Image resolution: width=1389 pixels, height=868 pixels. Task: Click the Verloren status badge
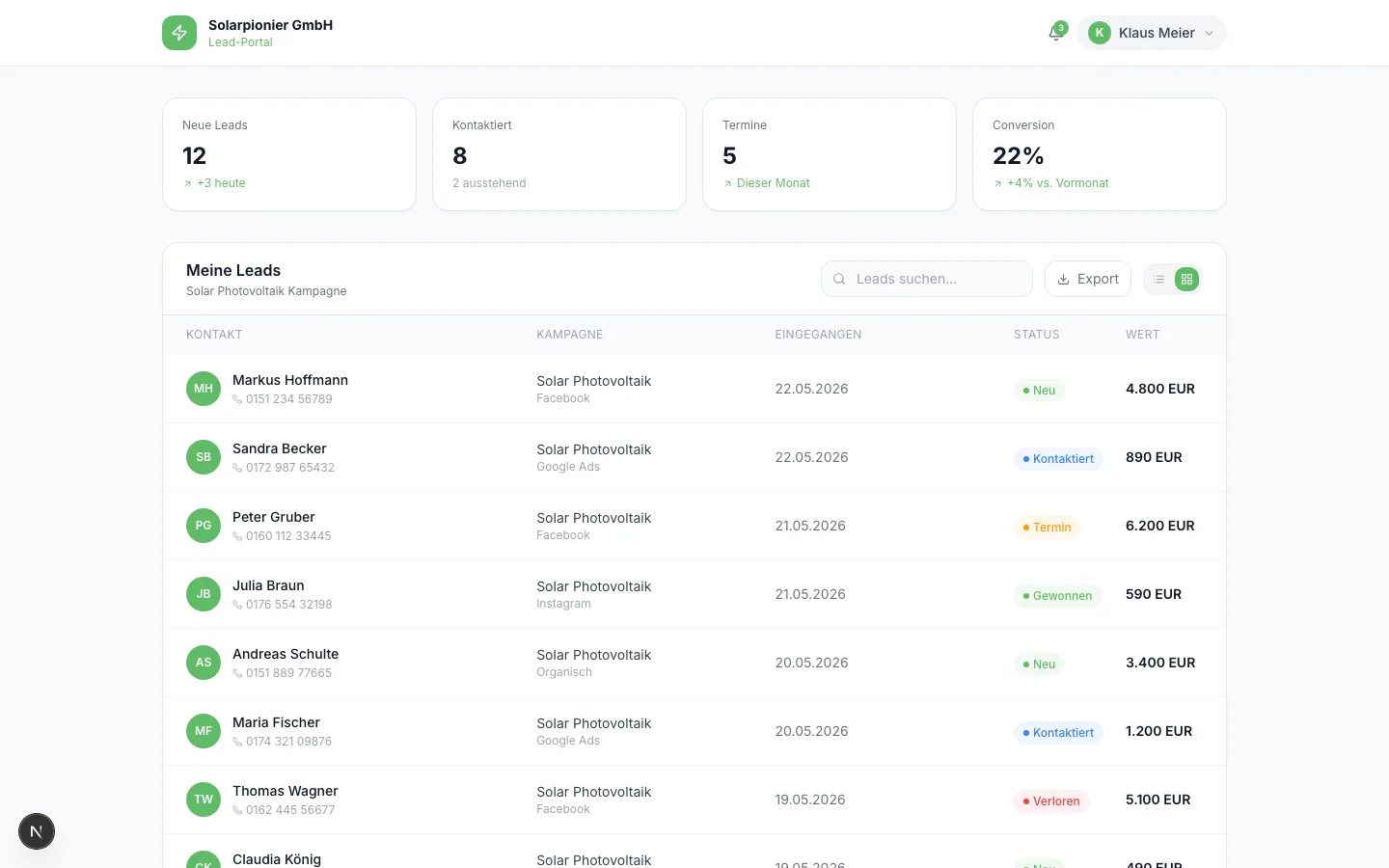point(1051,801)
